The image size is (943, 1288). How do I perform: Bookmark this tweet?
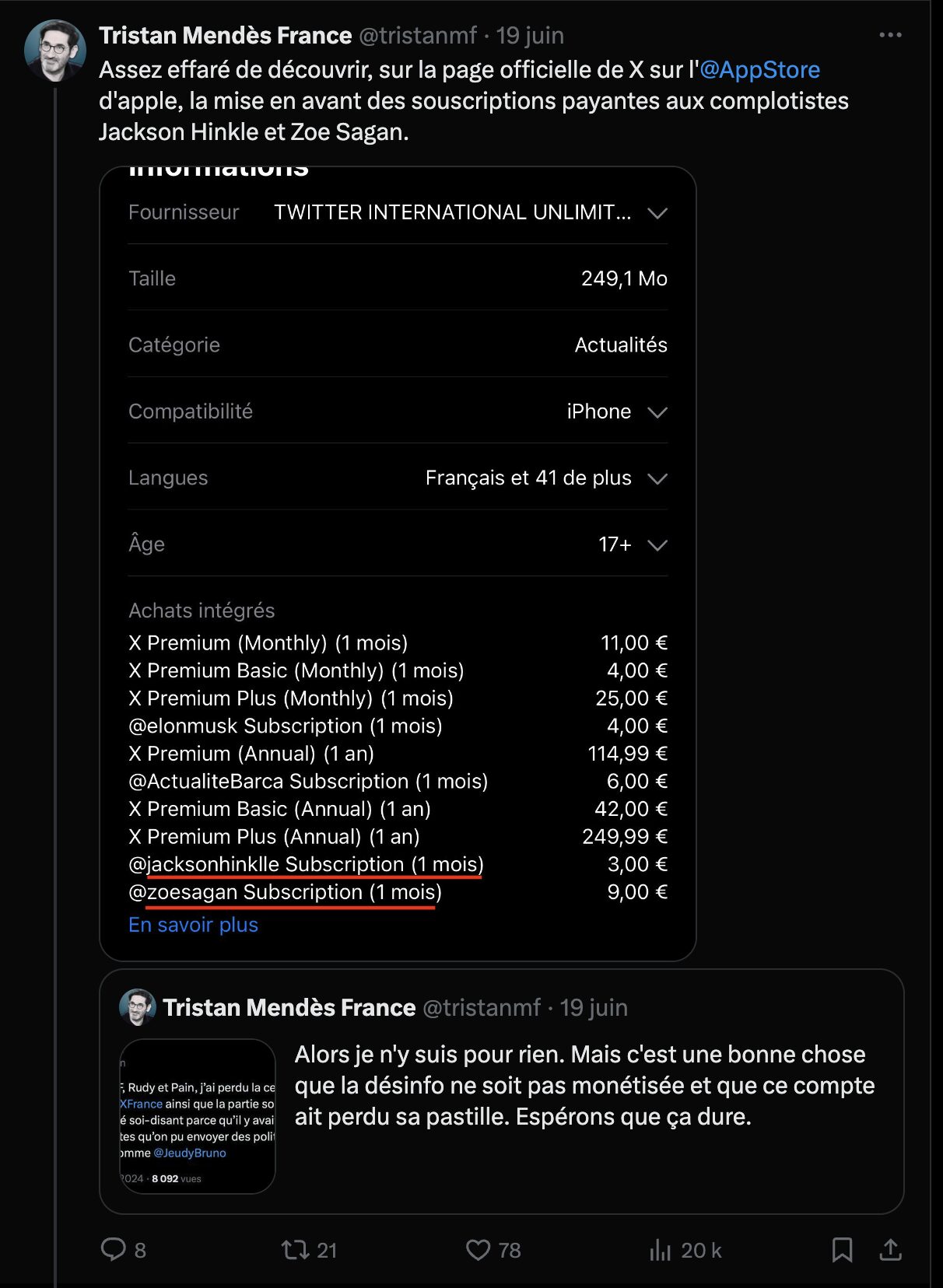[842, 1250]
